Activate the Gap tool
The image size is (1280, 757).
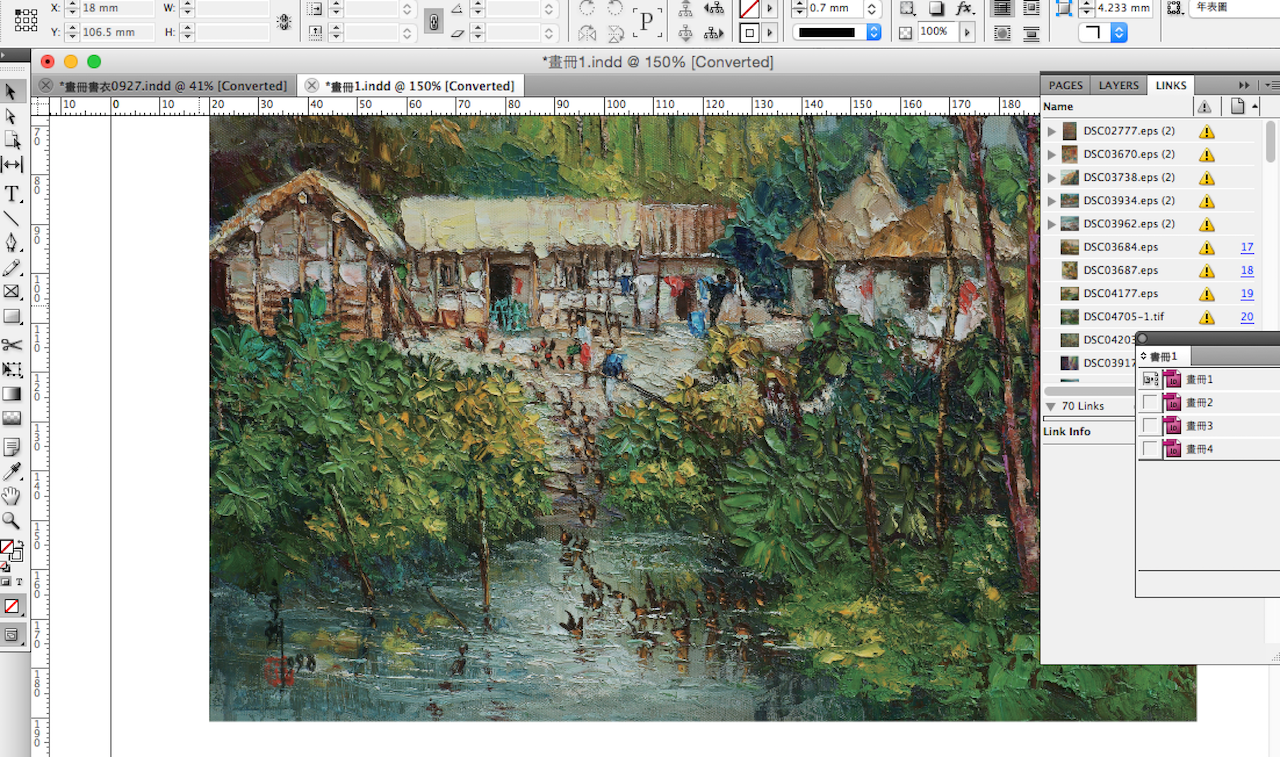[12, 165]
